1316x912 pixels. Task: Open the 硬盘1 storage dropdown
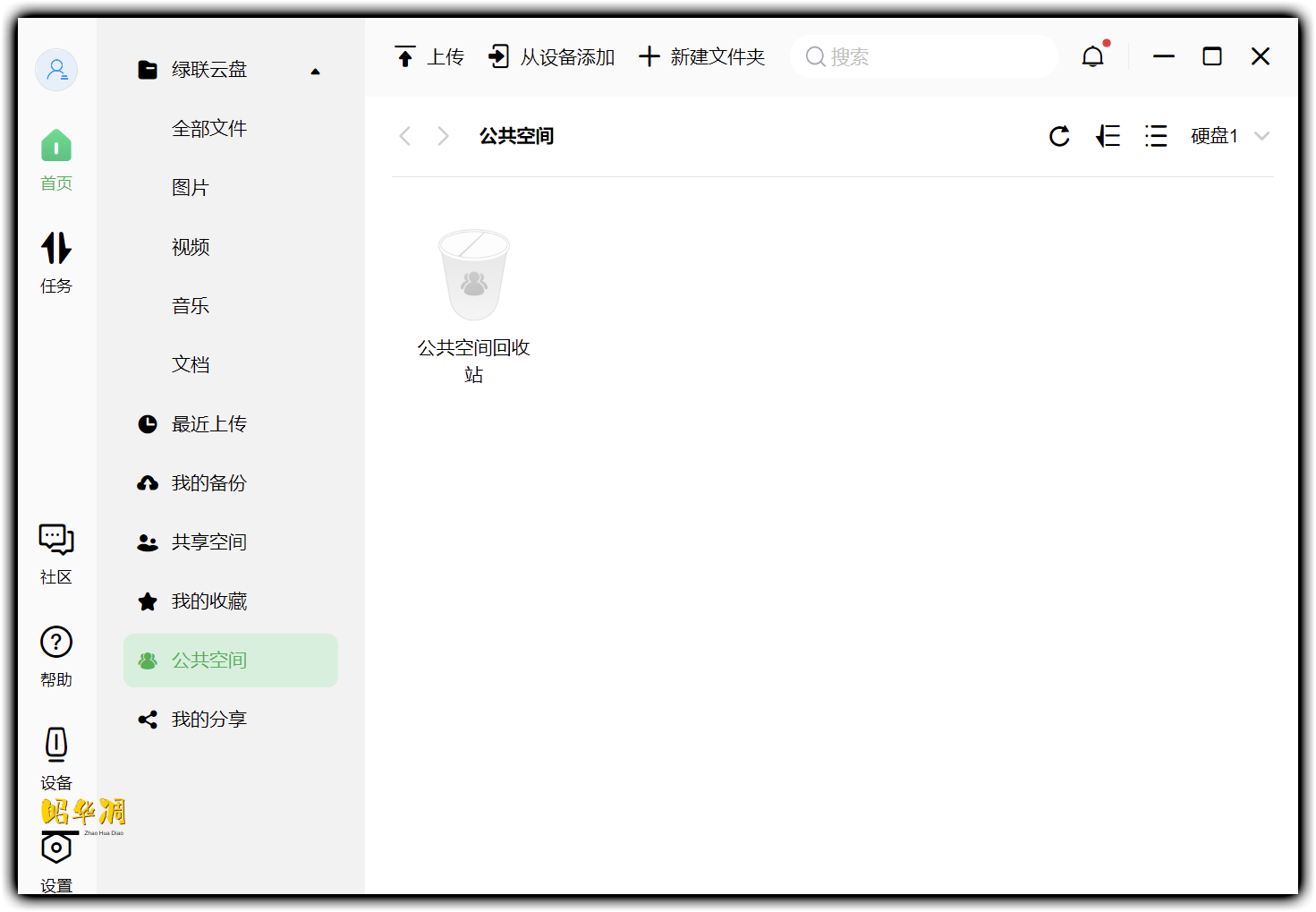click(x=1227, y=135)
